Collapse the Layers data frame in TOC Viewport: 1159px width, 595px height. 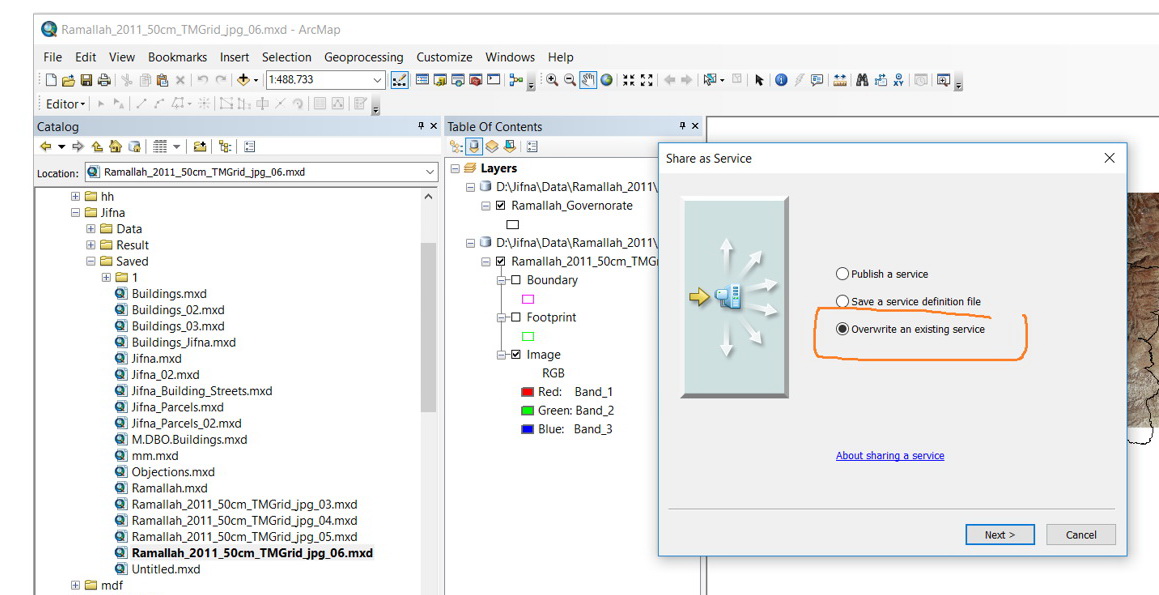(x=455, y=169)
